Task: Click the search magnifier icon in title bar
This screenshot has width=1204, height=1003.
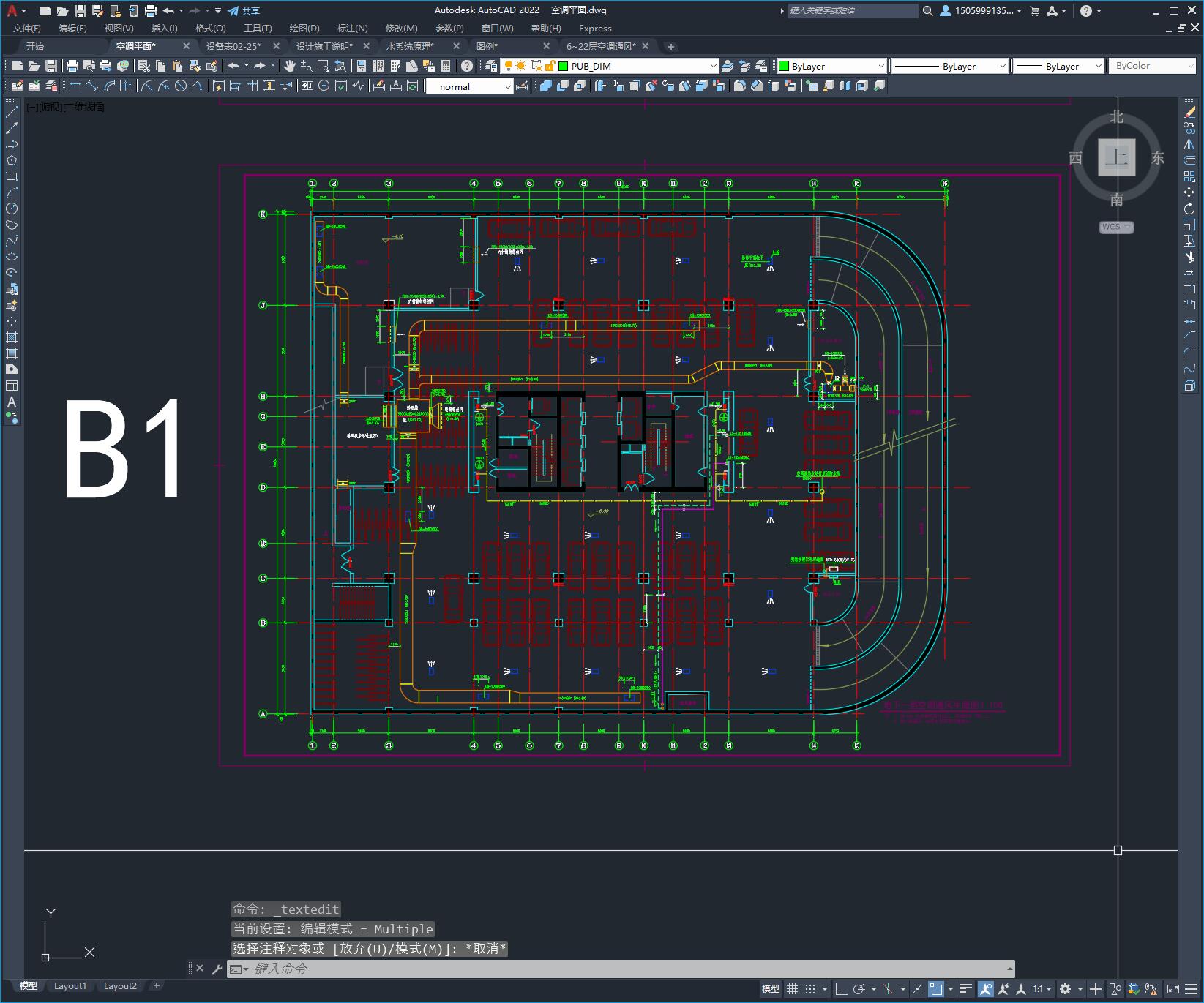Action: pyautogui.click(x=928, y=11)
